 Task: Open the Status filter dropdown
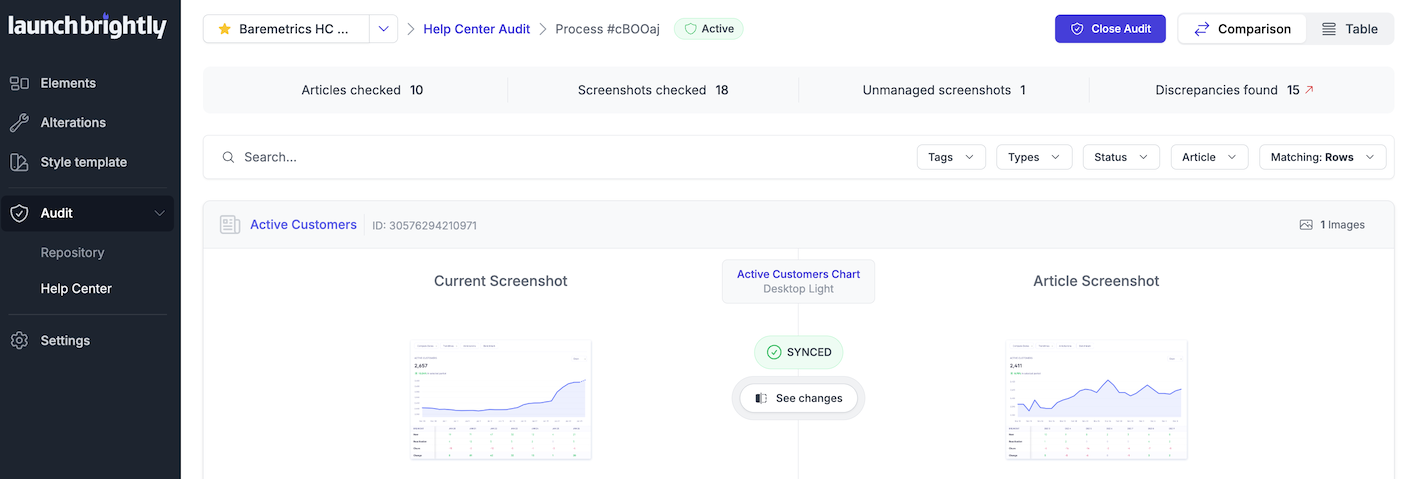click(1121, 157)
